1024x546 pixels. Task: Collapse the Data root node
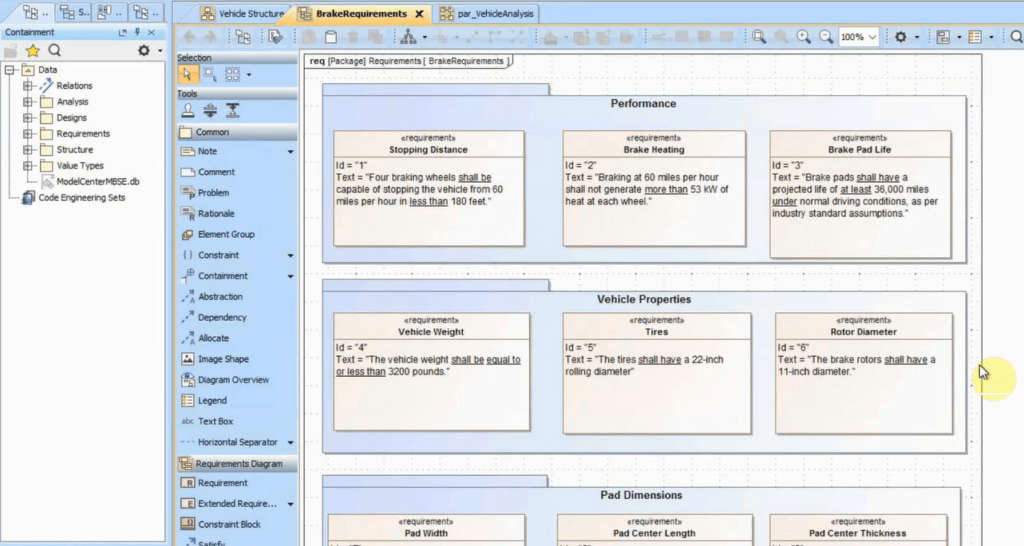point(10,69)
